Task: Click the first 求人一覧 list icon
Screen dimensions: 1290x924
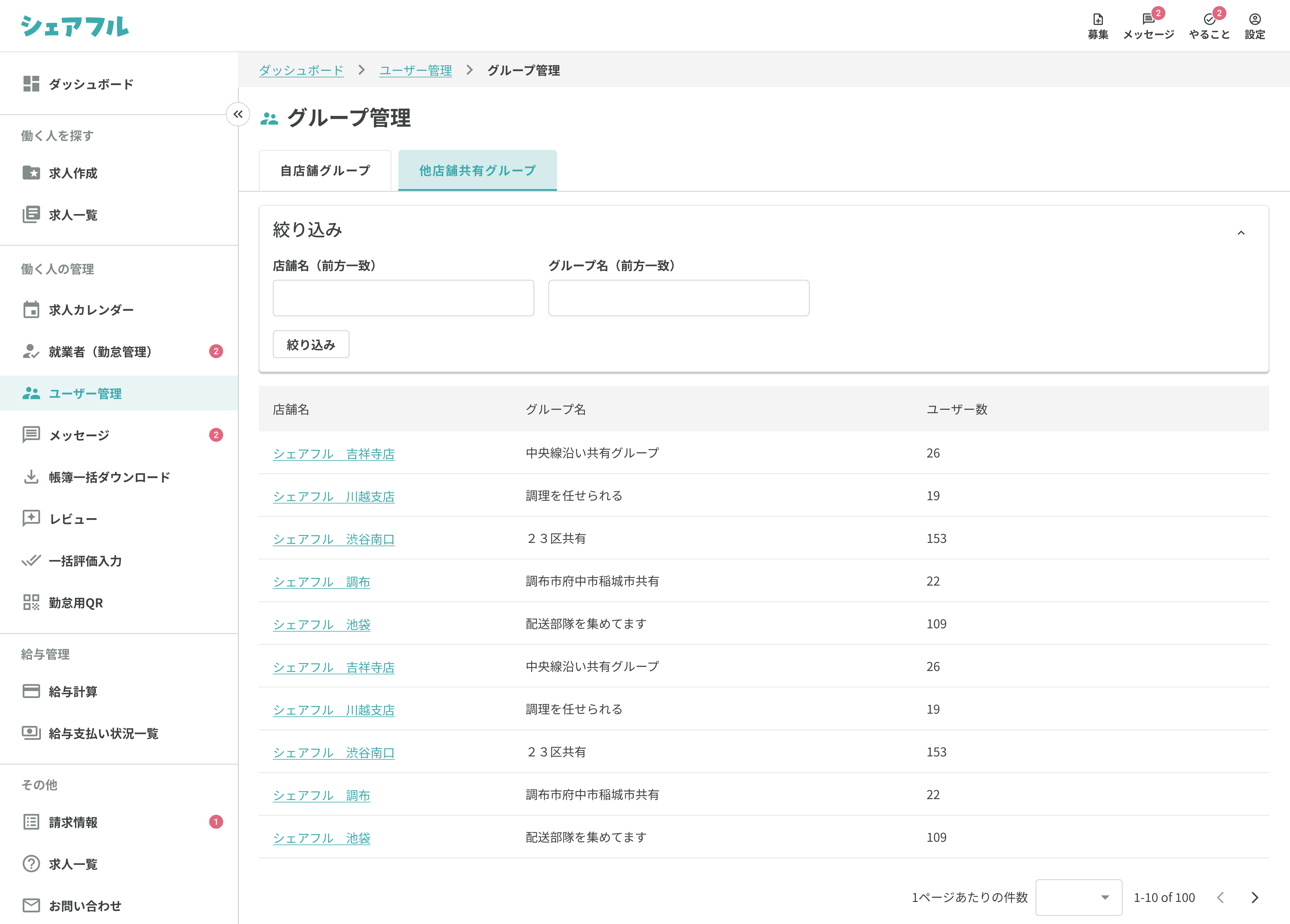Action: point(31,214)
